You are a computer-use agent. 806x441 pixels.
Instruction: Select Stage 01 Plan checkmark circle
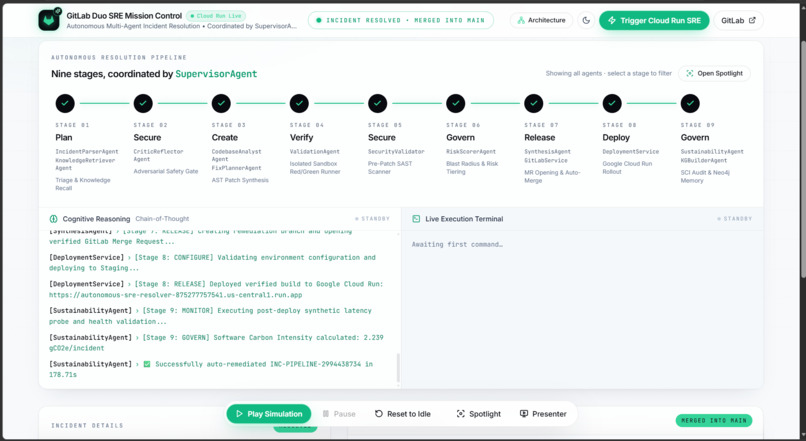(x=65, y=103)
